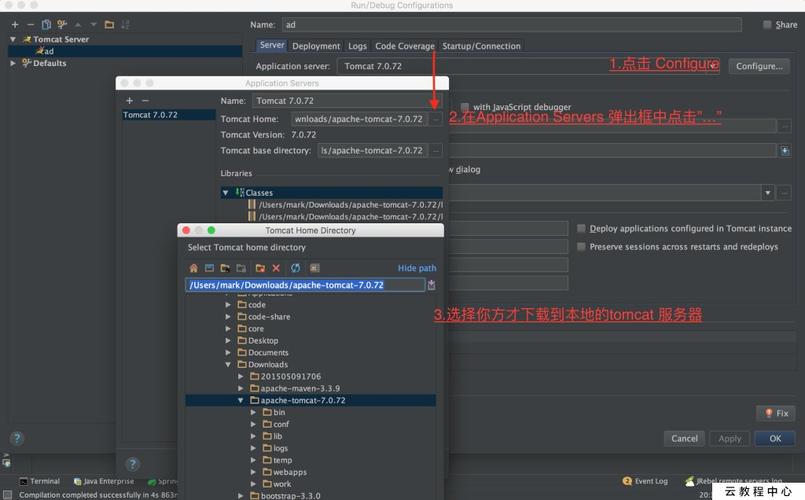This screenshot has width=805, height=500.
Task: Switch to the Server tab
Action: pos(272,45)
